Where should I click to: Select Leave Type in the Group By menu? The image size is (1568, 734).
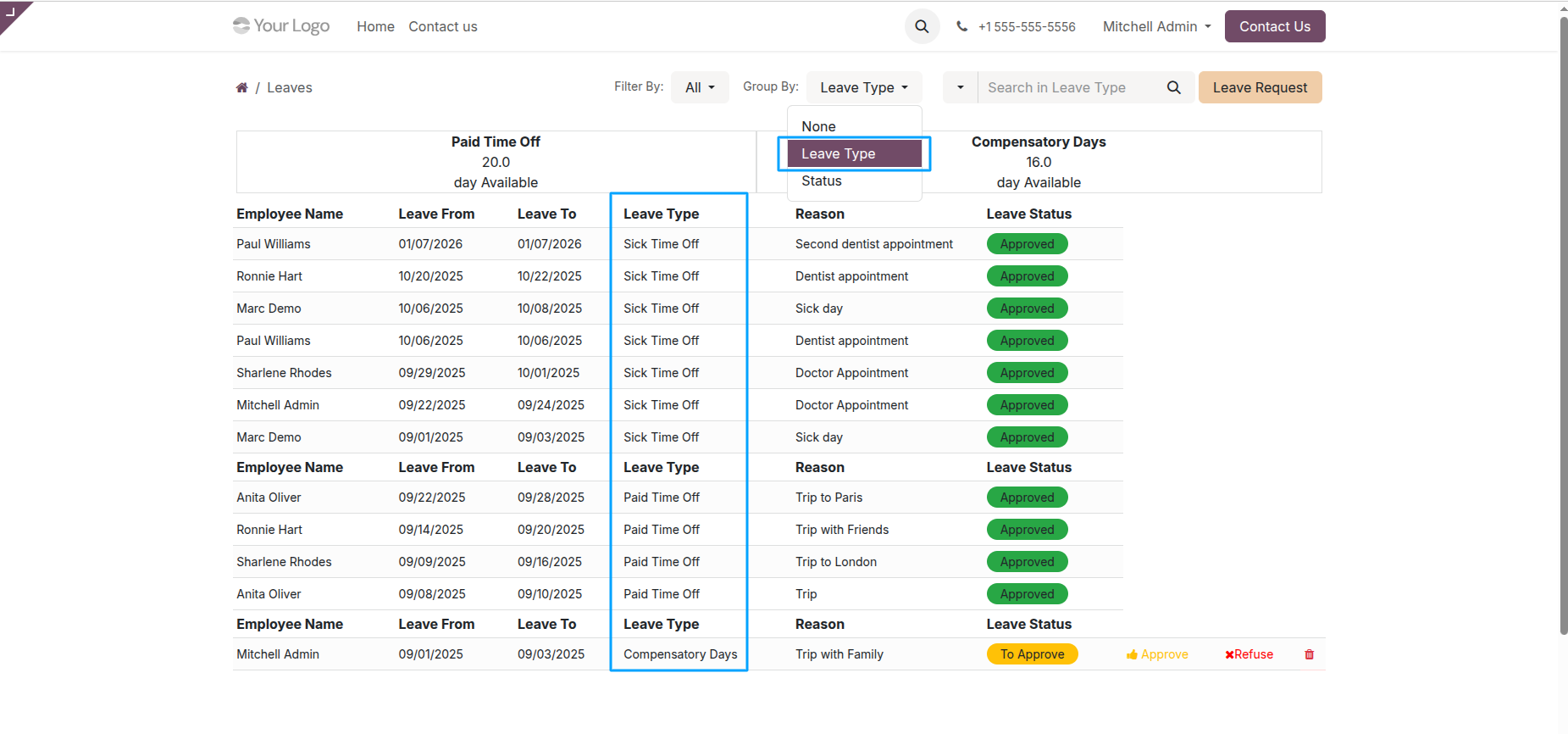855,153
